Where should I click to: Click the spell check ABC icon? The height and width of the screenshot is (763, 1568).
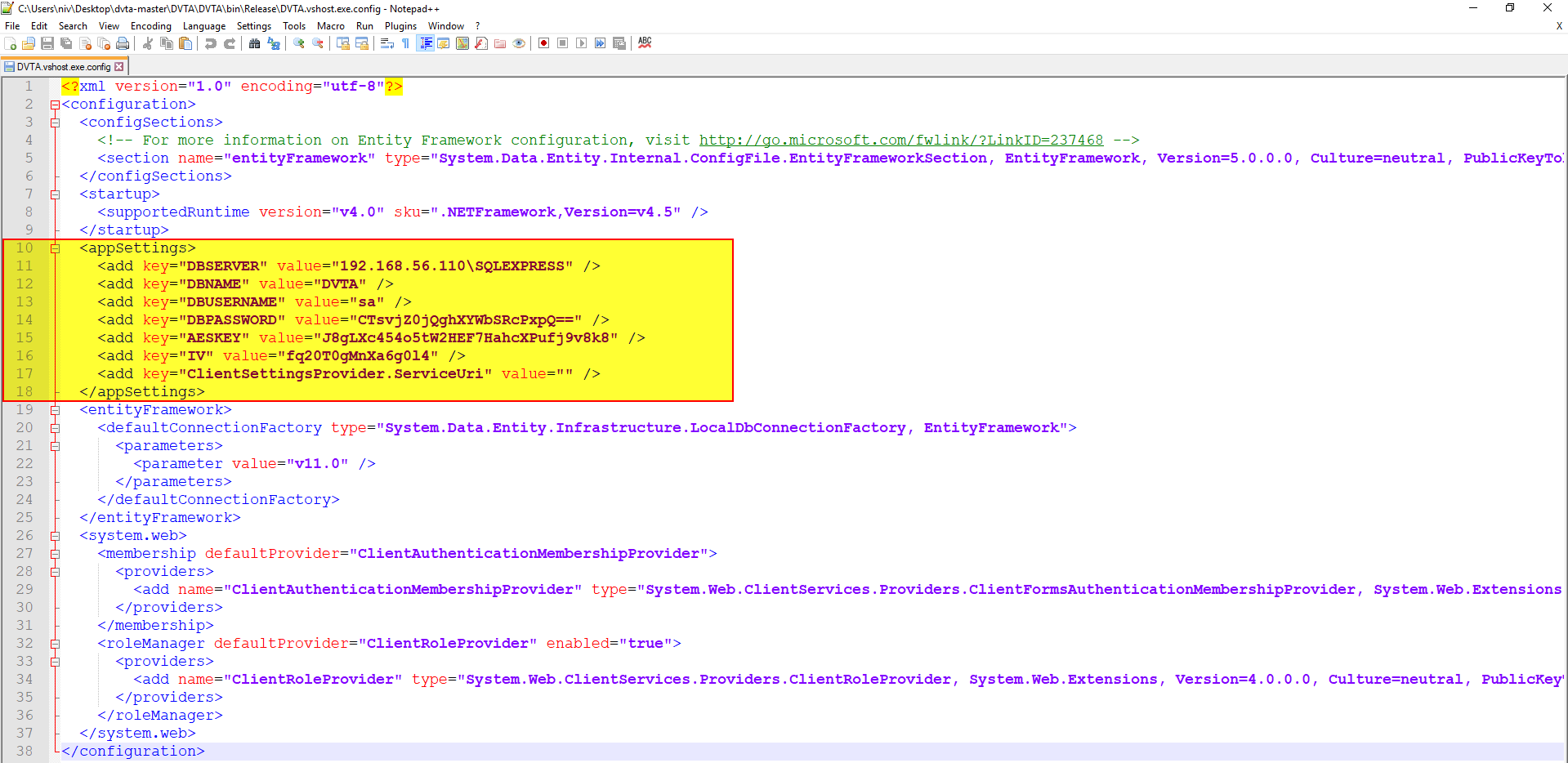[645, 42]
